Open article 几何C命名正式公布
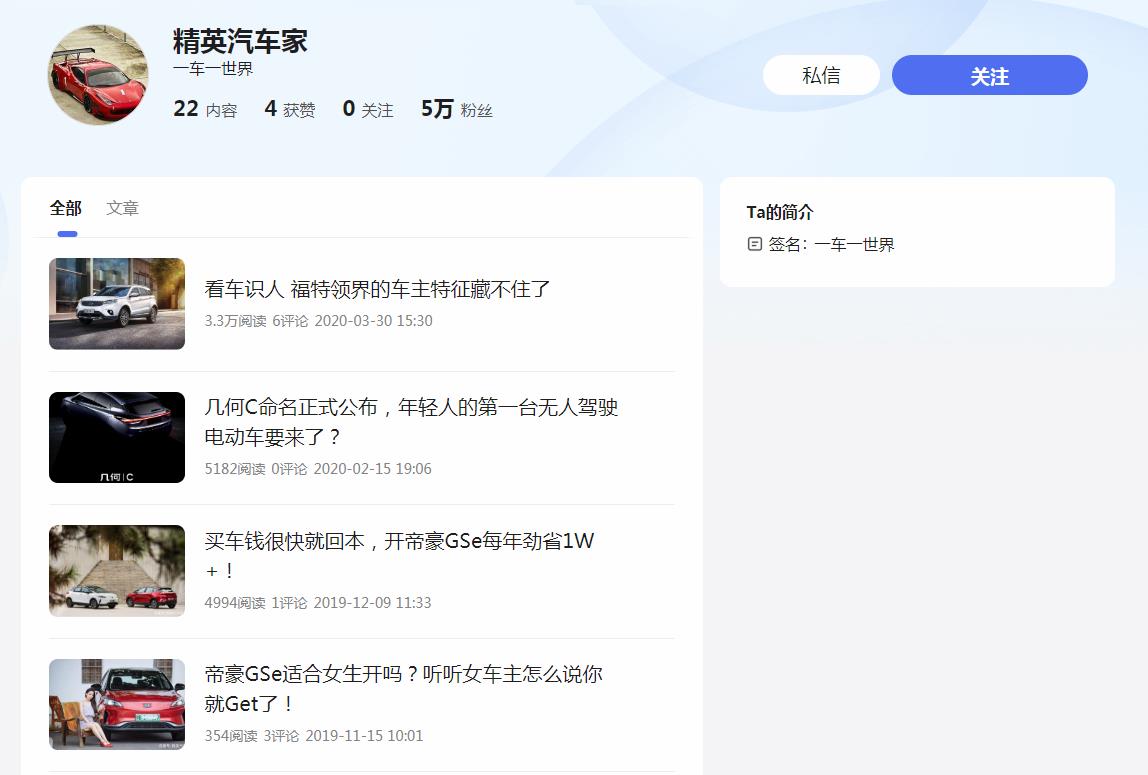Viewport: 1148px width, 775px height. [x=411, y=422]
